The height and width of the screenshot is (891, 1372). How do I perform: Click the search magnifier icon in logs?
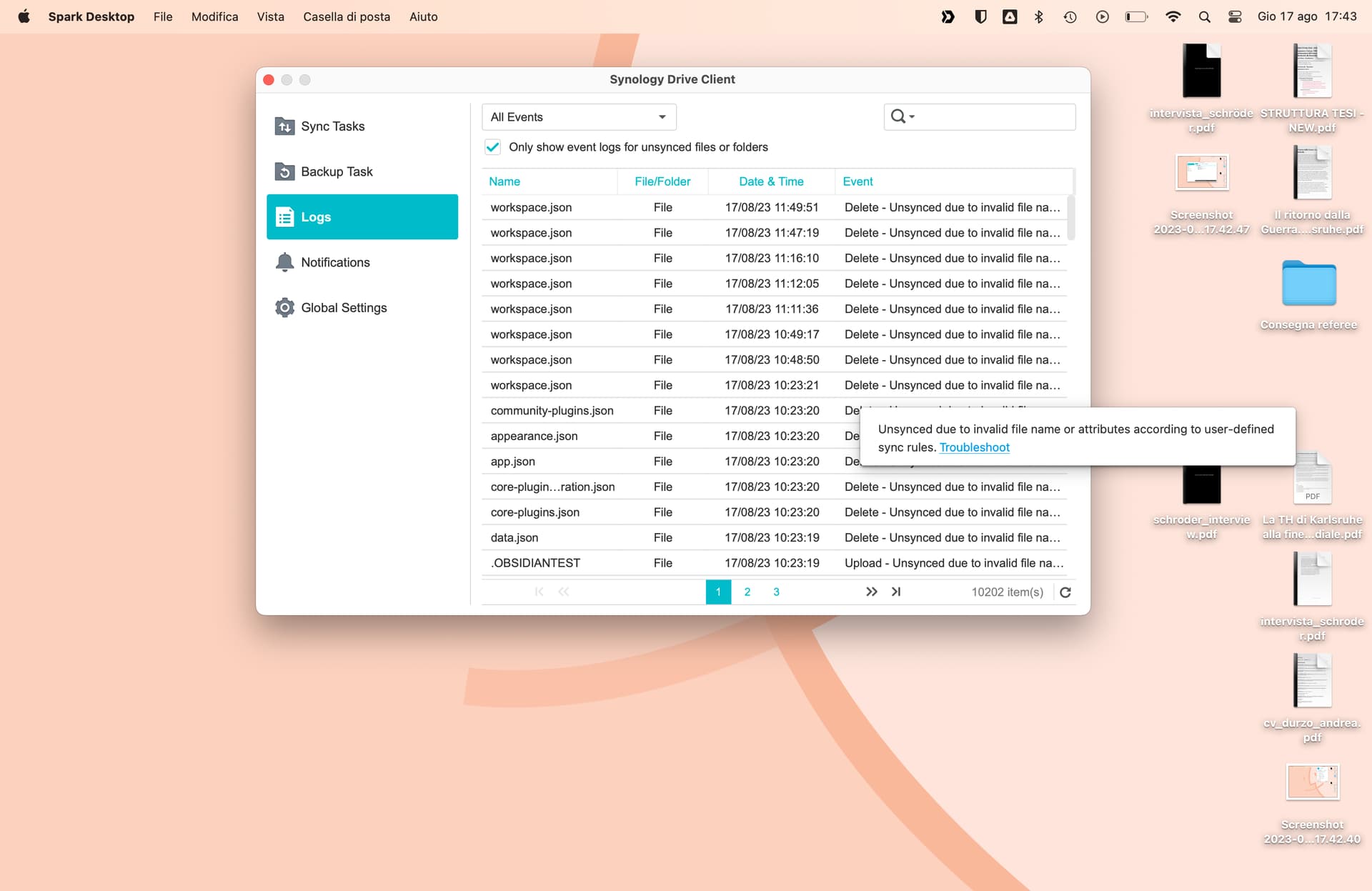tap(898, 116)
